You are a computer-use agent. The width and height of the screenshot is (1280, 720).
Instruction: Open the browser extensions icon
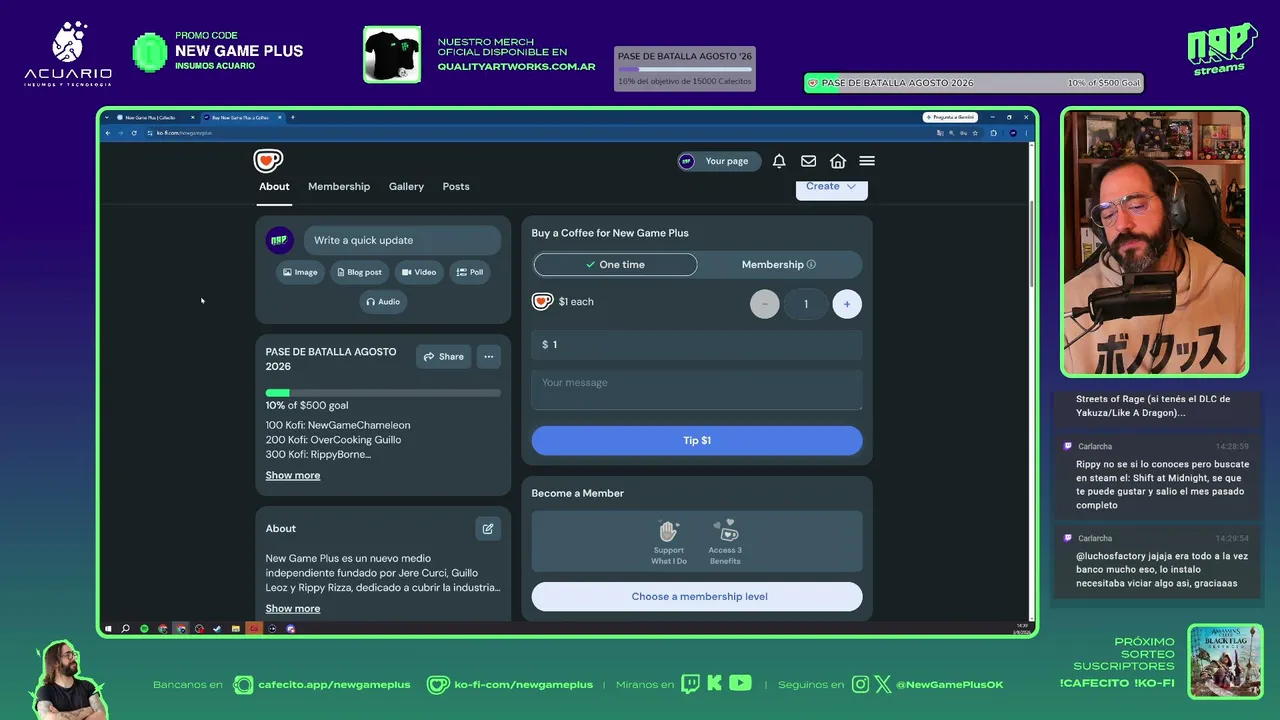[x=993, y=133]
